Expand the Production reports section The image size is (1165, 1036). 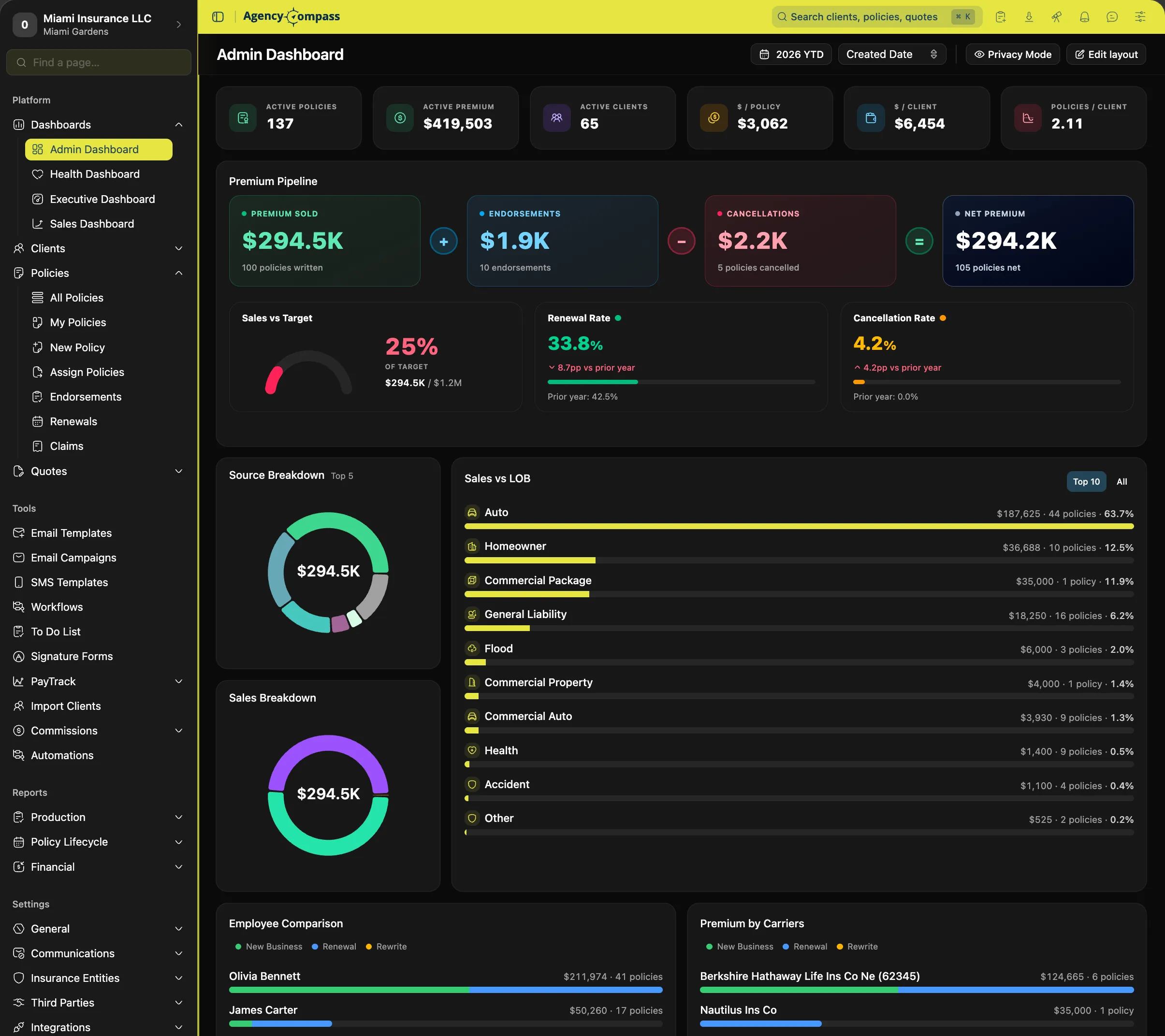point(99,817)
